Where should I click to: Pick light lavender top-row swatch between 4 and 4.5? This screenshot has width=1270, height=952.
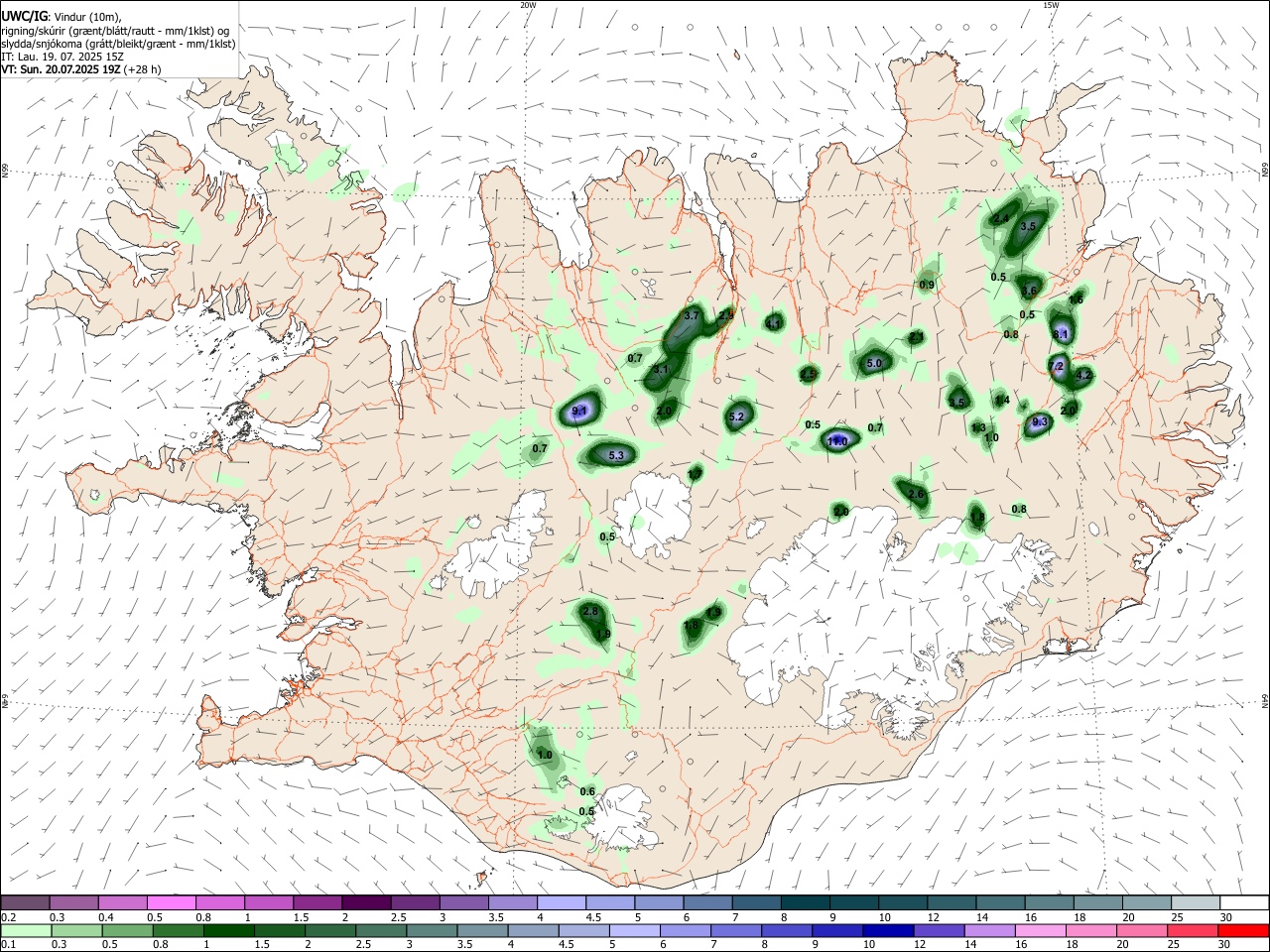tap(561, 903)
